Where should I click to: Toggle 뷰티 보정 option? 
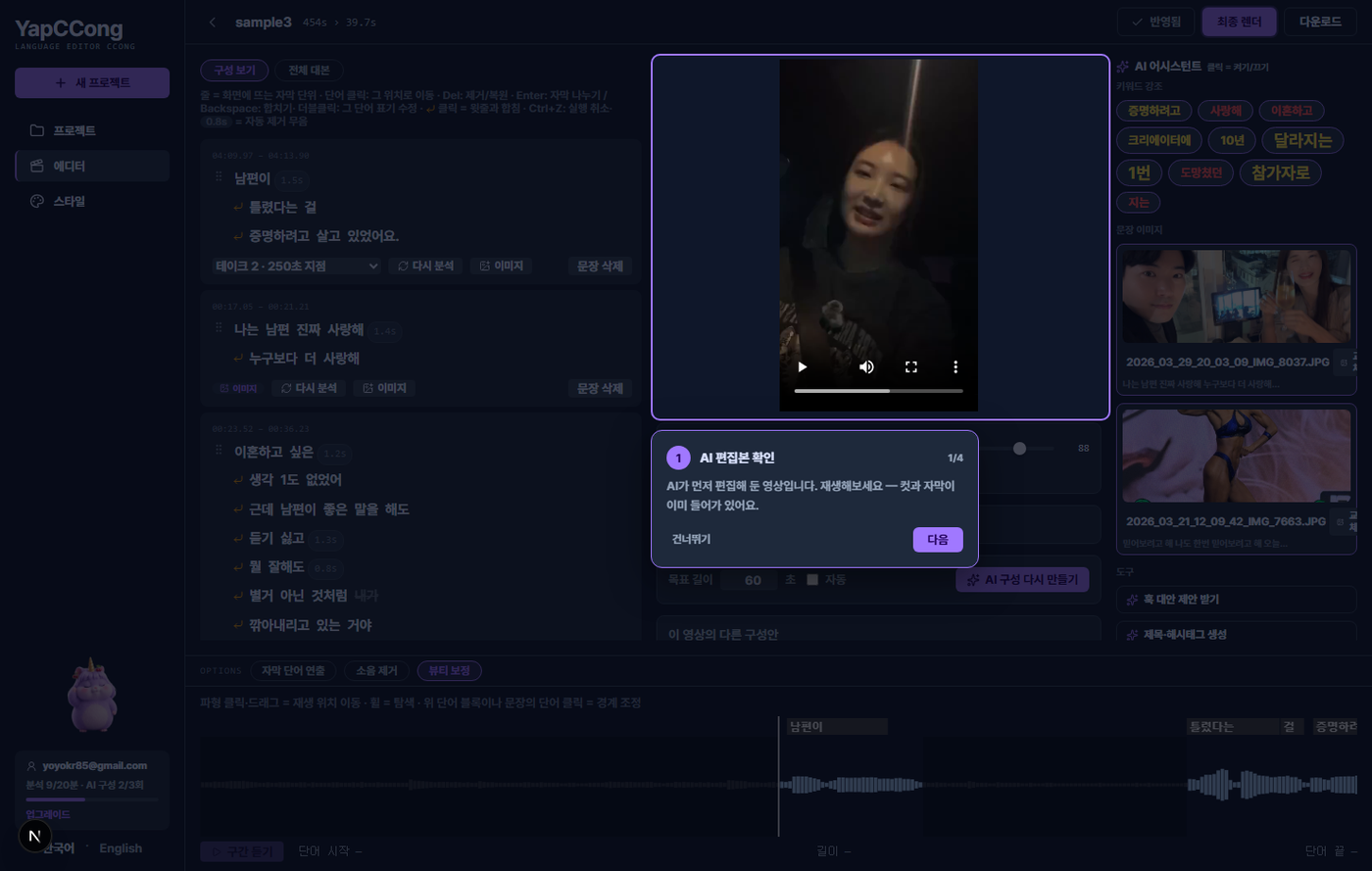pyautogui.click(x=449, y=670)
